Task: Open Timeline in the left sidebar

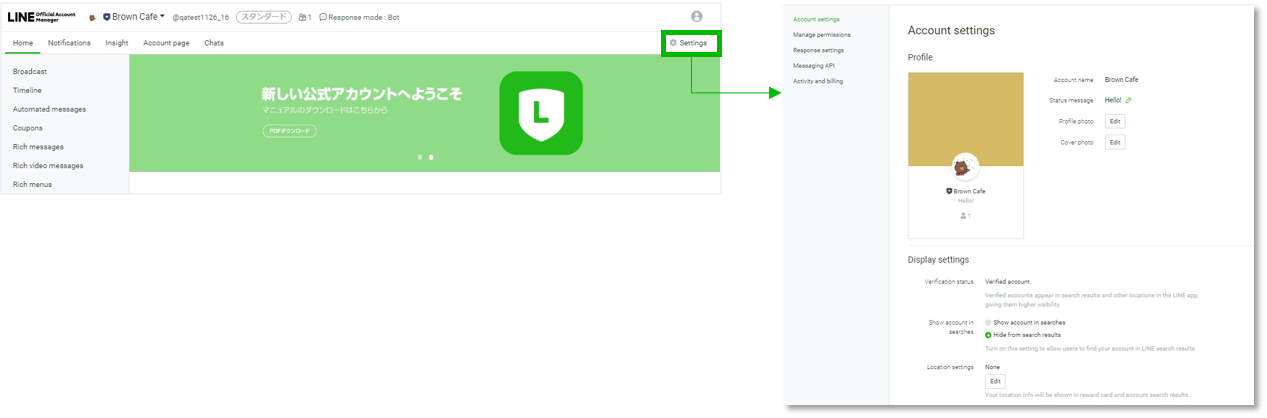Action: [27, 90]
